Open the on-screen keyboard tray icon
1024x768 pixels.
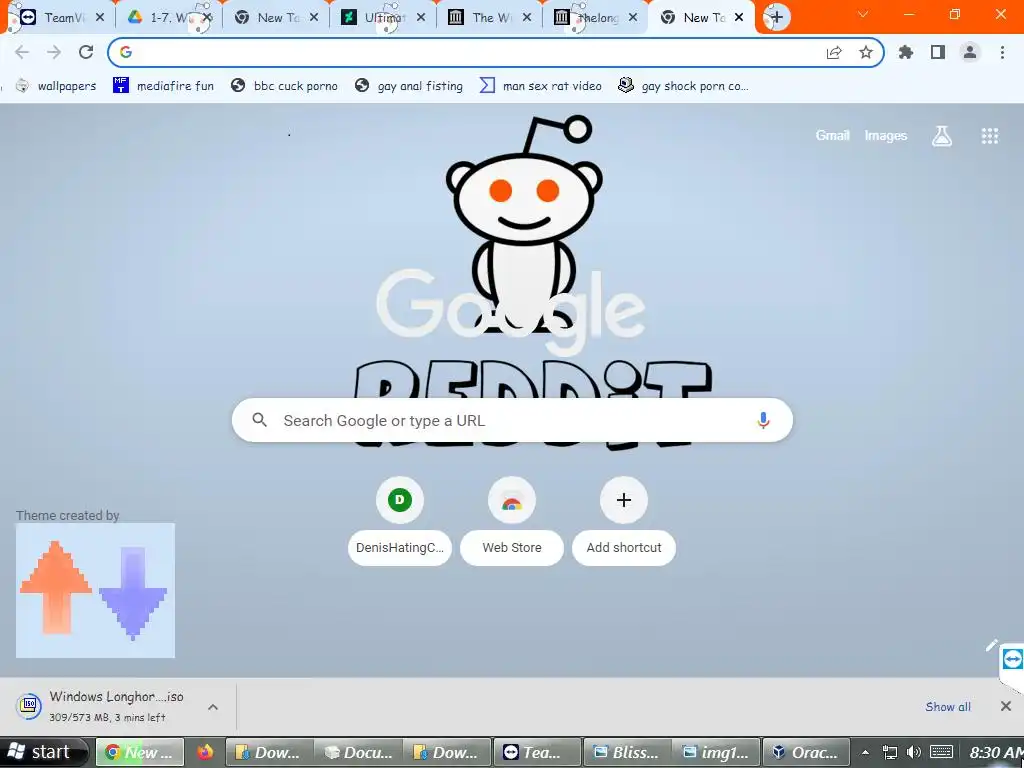click(x=941, y=752)
